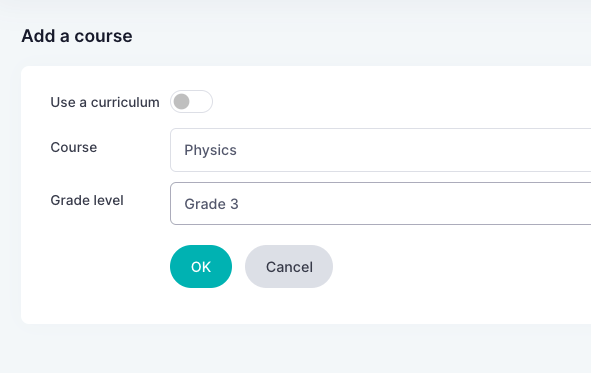Select the Grade 3 combo box

click(380, 203)
